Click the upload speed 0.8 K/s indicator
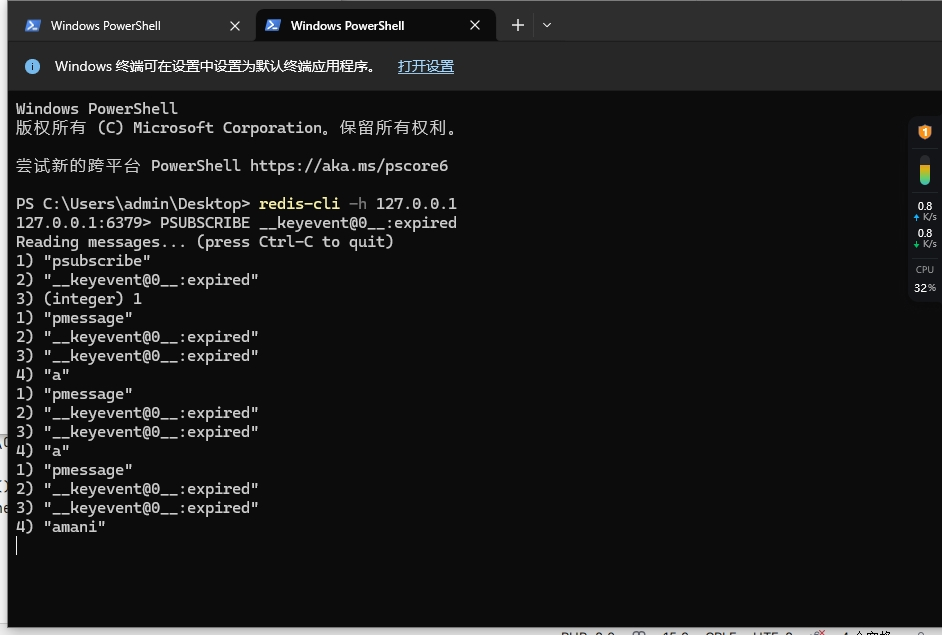 coord(925,211)
